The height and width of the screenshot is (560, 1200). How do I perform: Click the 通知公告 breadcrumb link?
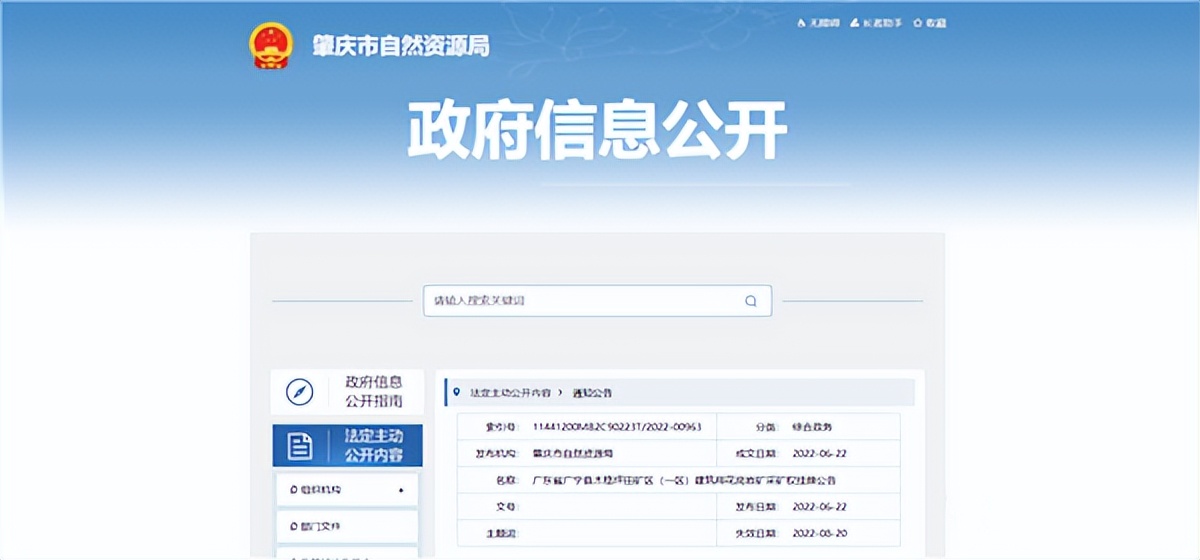pyautogui.click(x=592, y=393)
